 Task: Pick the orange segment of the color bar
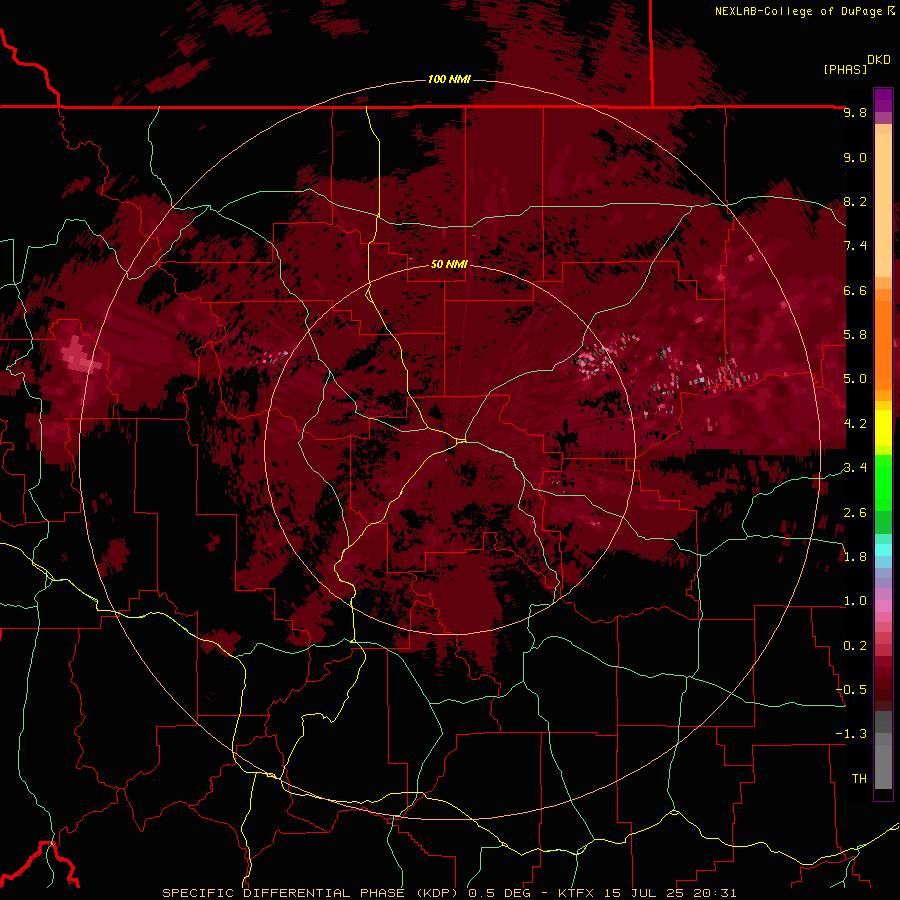[x=883, y=344]
